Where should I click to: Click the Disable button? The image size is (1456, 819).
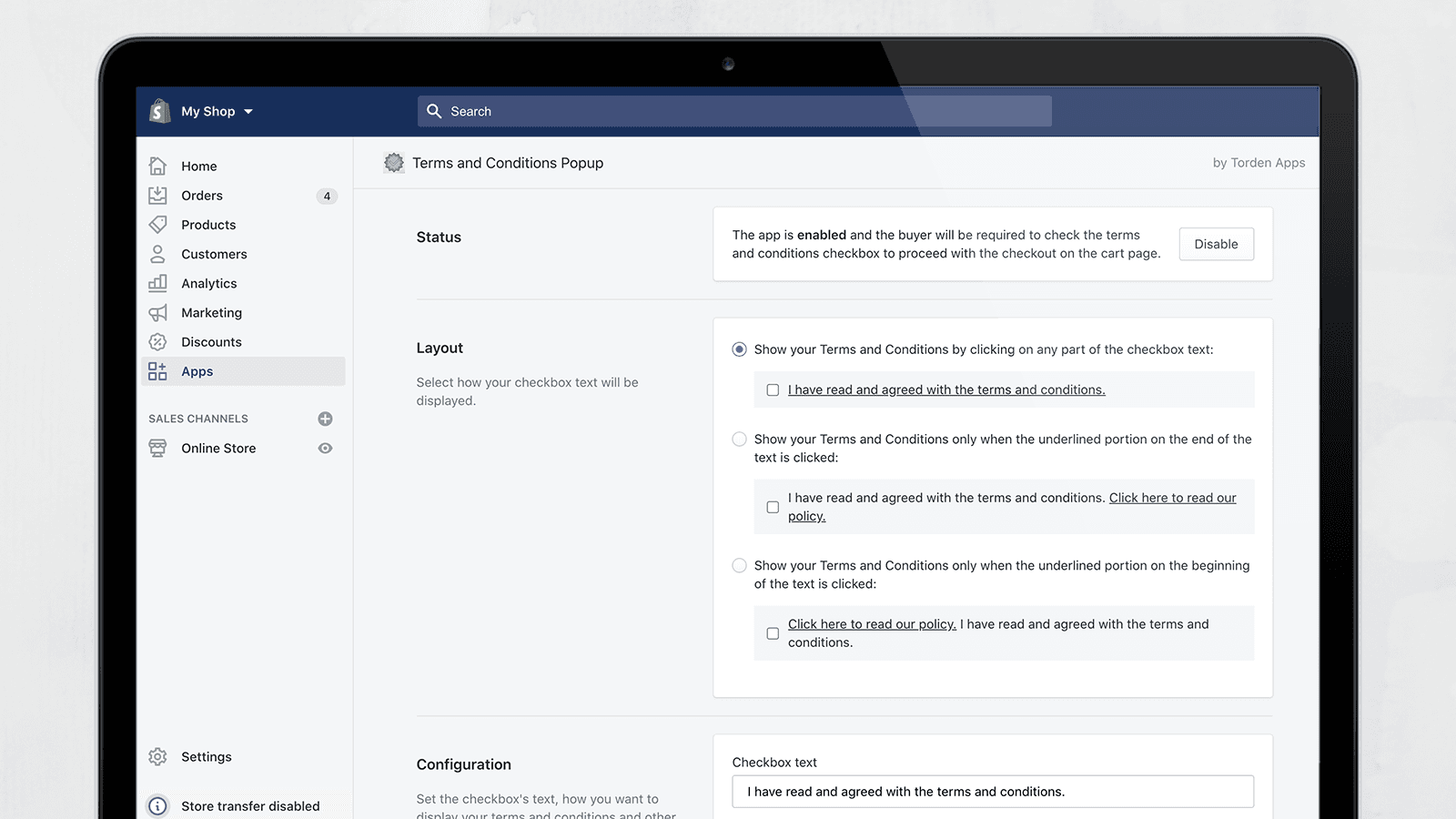(x=1217, y=244)
